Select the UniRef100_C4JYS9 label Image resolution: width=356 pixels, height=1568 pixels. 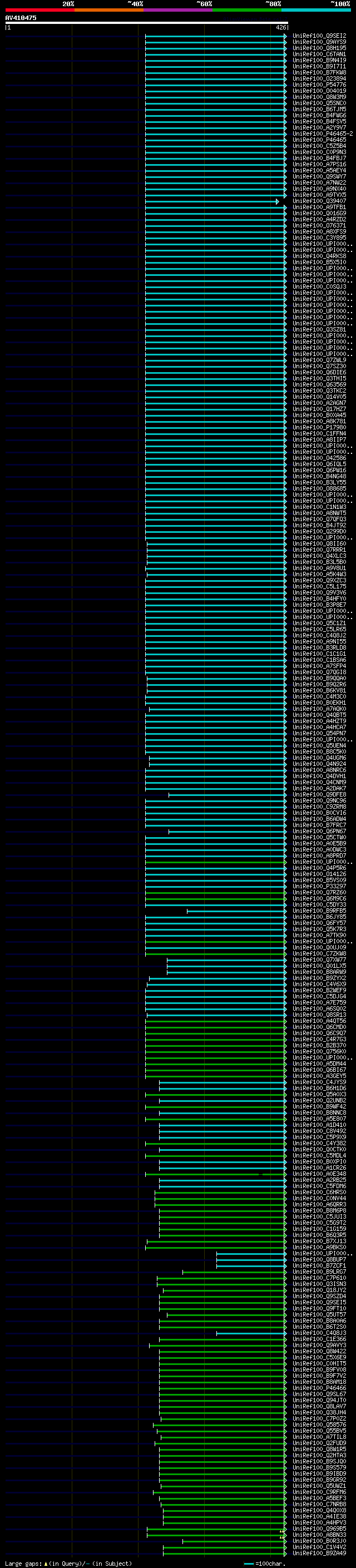tap(319, 1082)
